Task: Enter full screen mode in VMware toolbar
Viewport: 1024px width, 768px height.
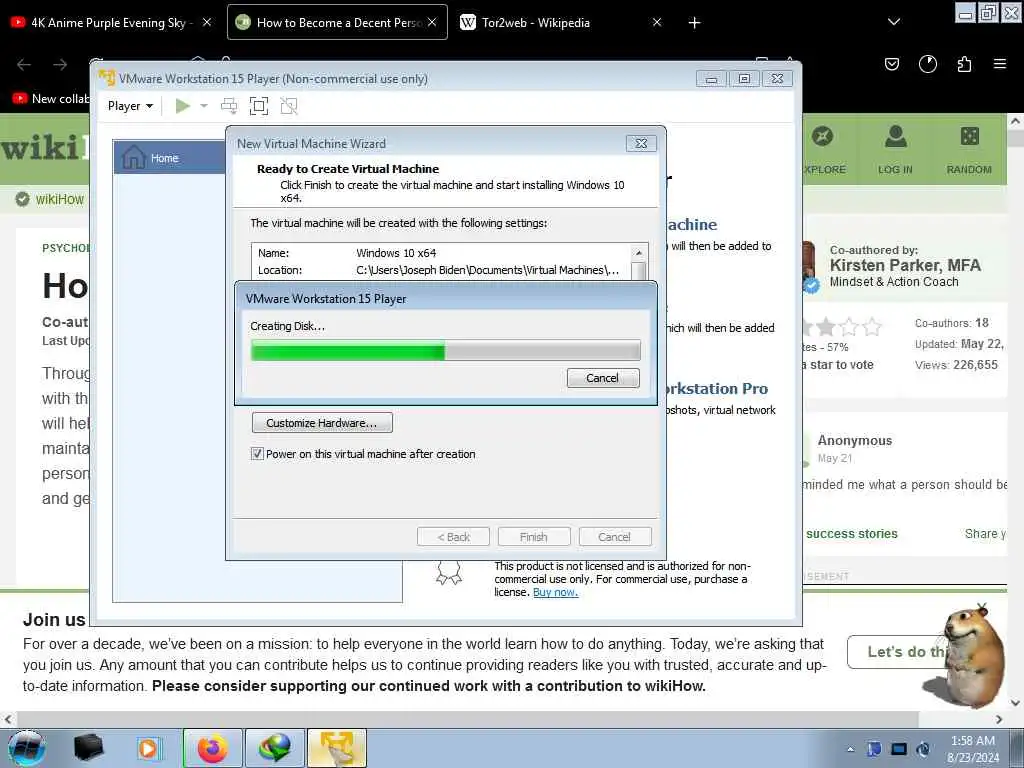Action: click(x=259, y=106)
